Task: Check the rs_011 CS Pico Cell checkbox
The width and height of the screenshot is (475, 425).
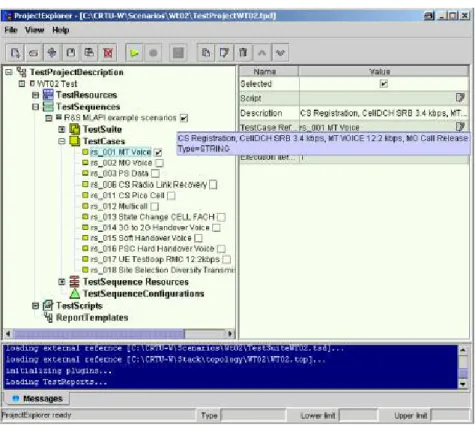Action: pyautogui.click(x=171, y=196)
